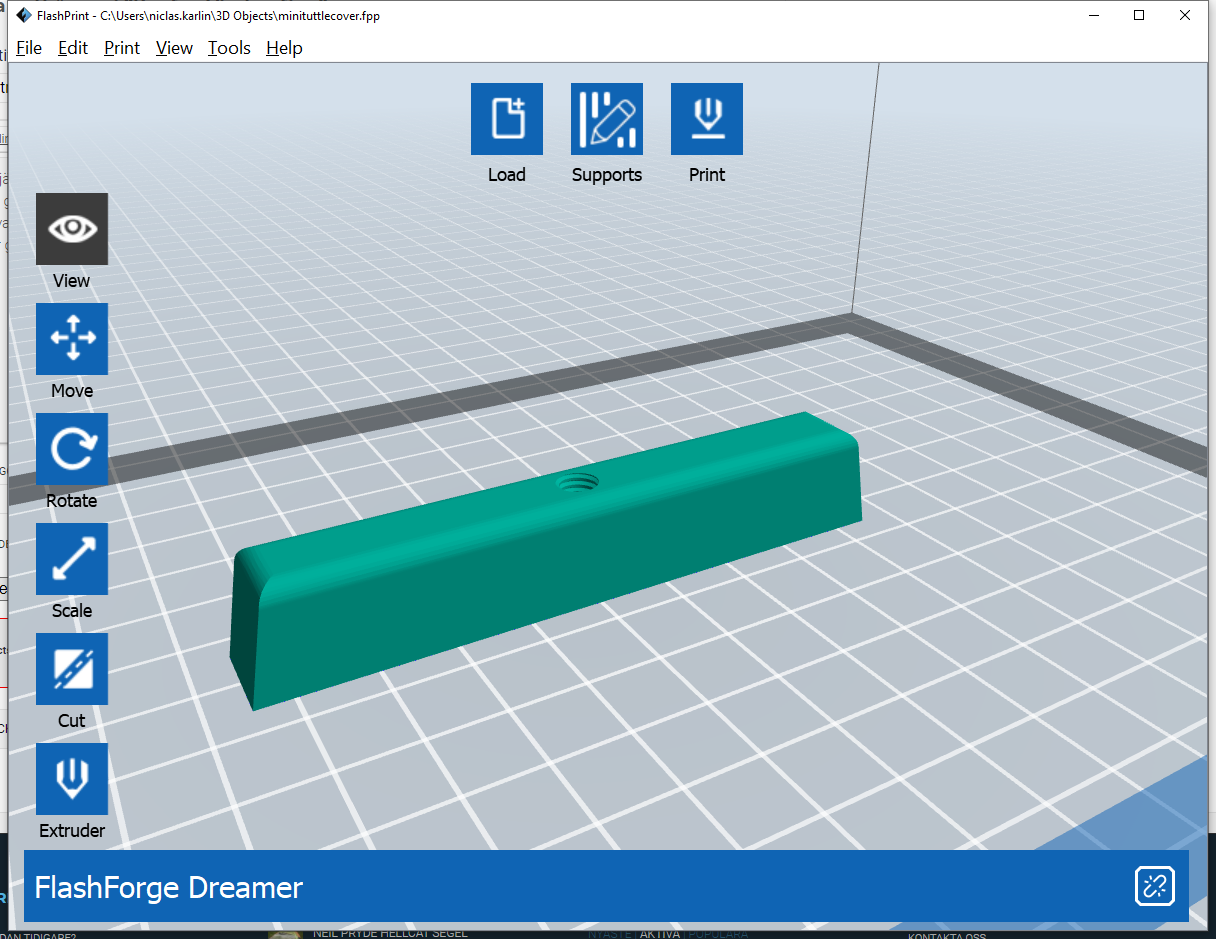Click the printer connection link icon
This screenshot has width=1216, height=939.
pyautogui.click(x=1154, y=886)
